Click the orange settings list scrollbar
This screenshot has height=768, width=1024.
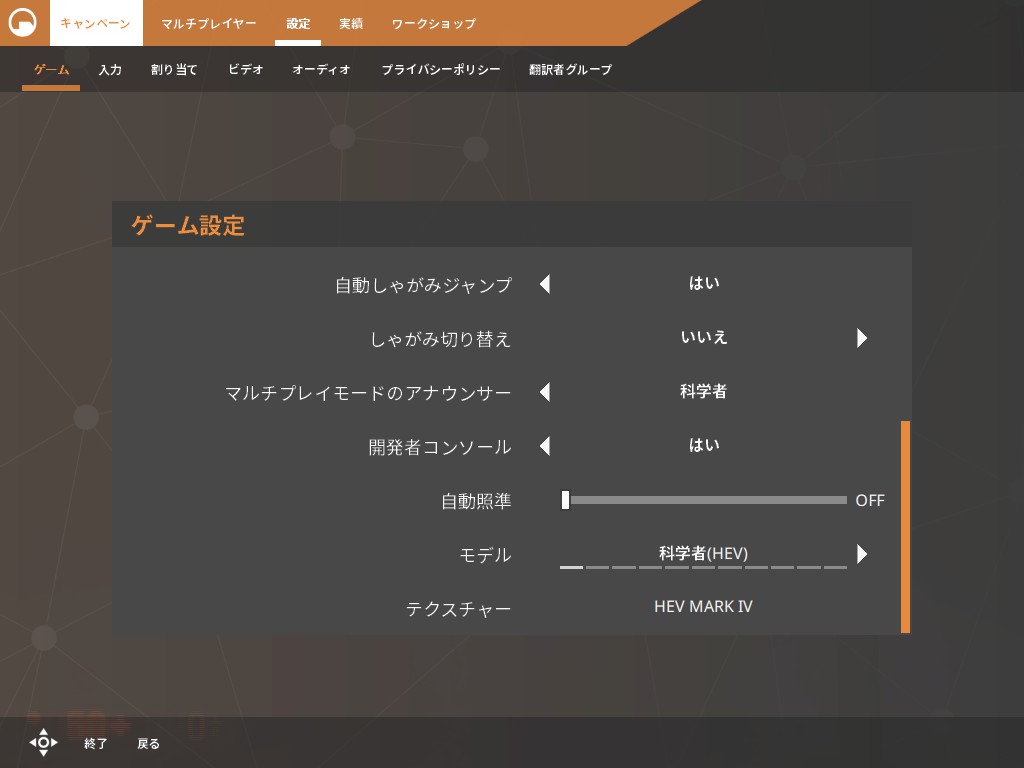(905, 527)
